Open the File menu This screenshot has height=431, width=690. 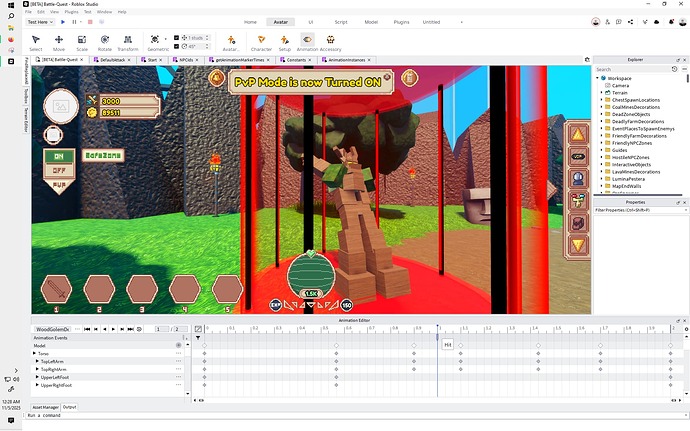[28, 12]
